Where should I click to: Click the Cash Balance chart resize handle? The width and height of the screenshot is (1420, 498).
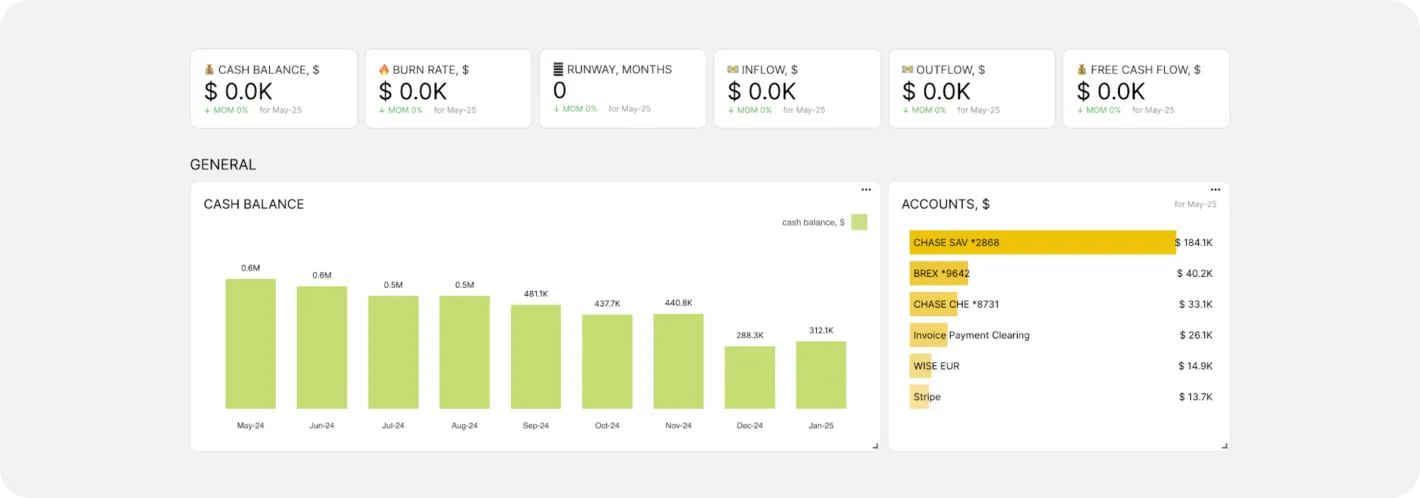click(875, 446)
